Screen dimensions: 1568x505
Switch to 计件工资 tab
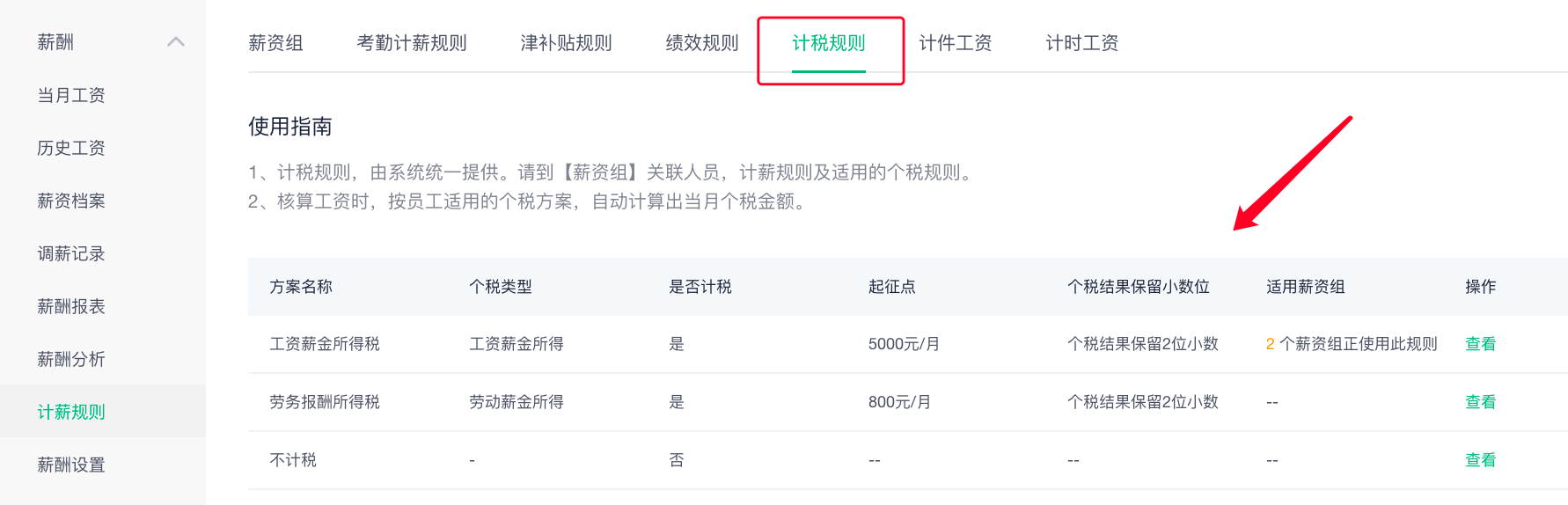pos(956,43)
